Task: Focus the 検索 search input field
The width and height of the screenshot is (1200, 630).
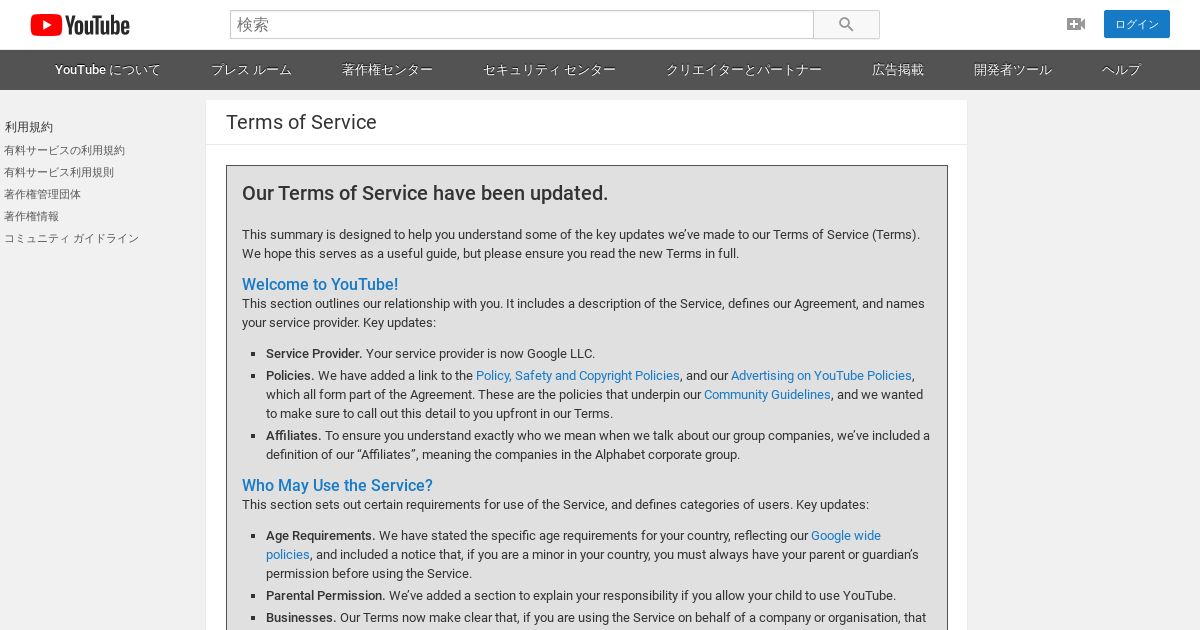Action: [522, 25]
